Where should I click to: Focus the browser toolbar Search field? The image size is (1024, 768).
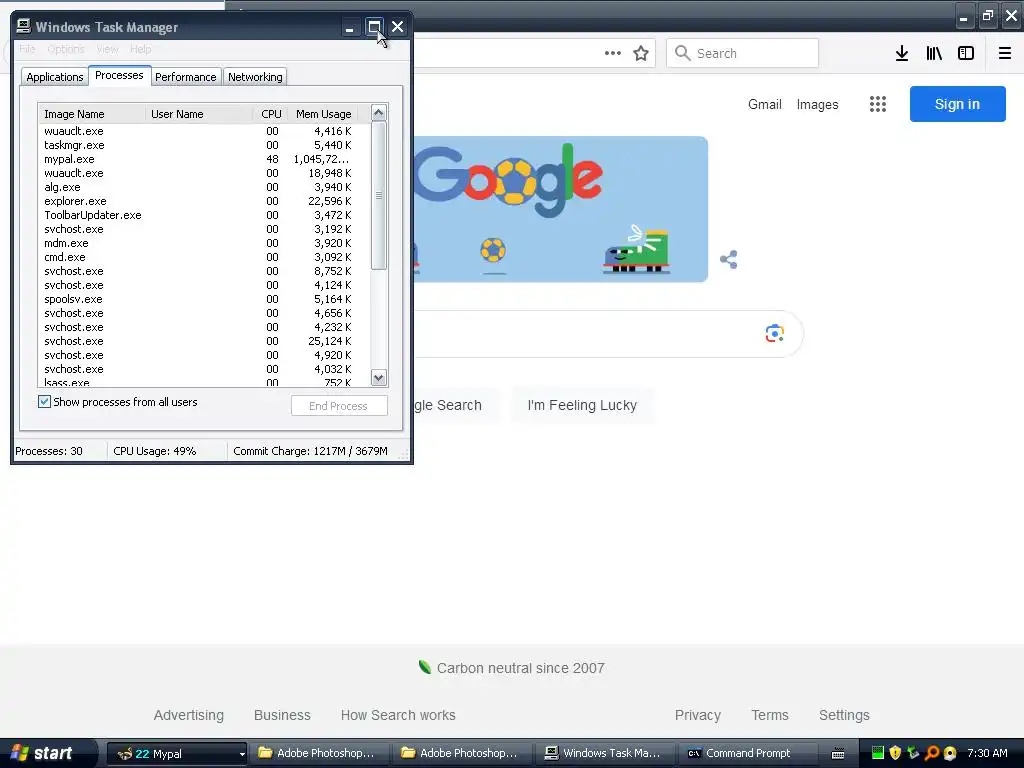tap(743, 53)
